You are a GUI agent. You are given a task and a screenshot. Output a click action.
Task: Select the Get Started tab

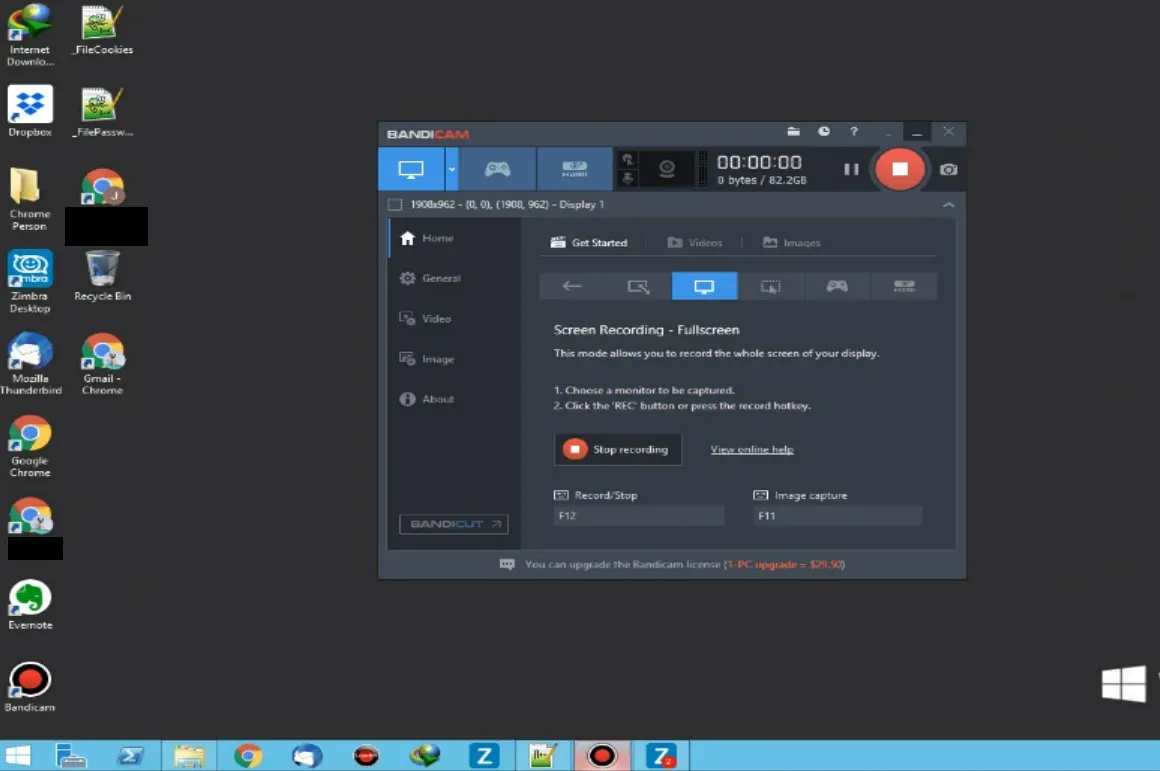click(x=589, y=243)
